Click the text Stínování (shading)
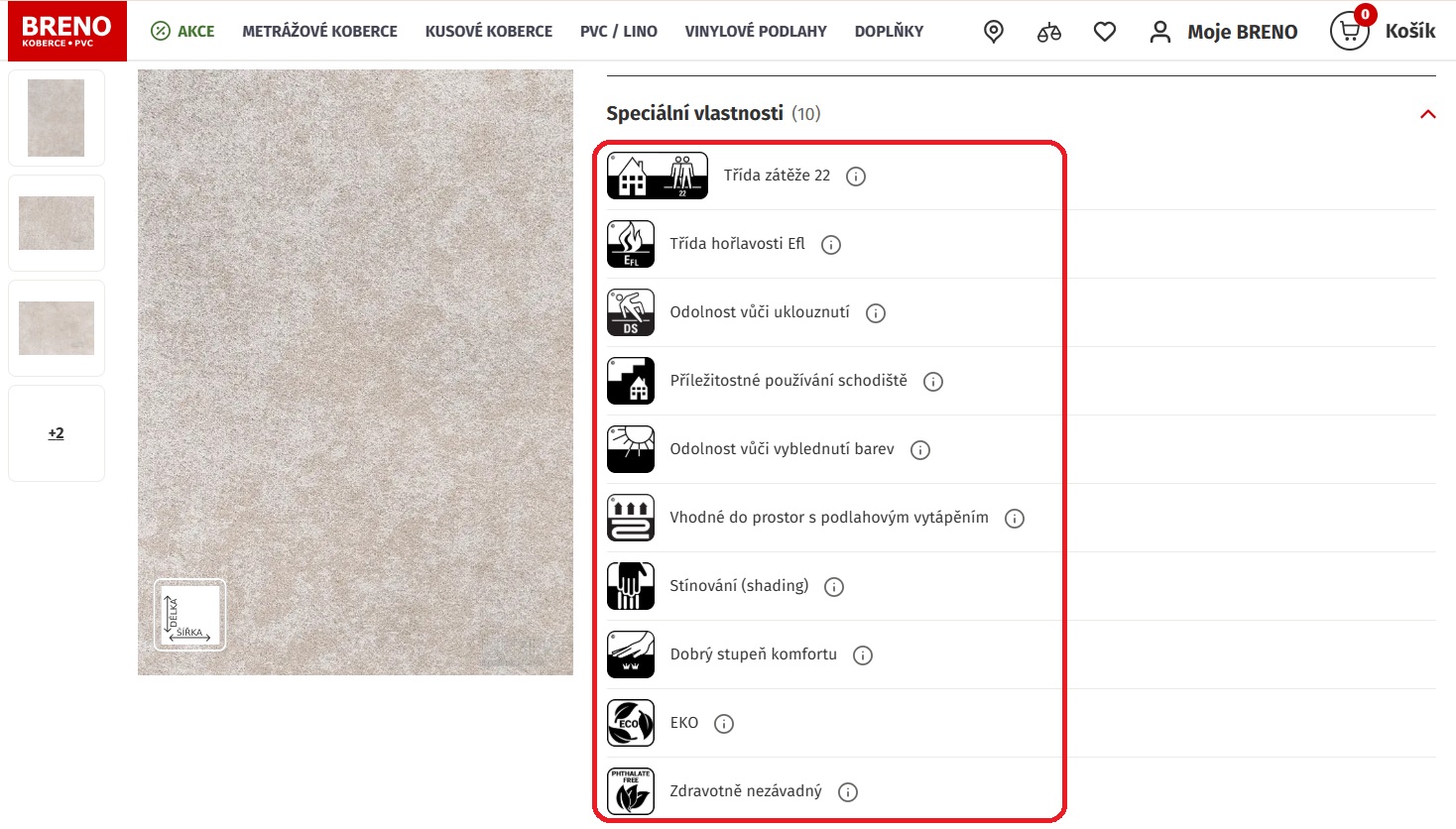 click(x=739, y=586)
